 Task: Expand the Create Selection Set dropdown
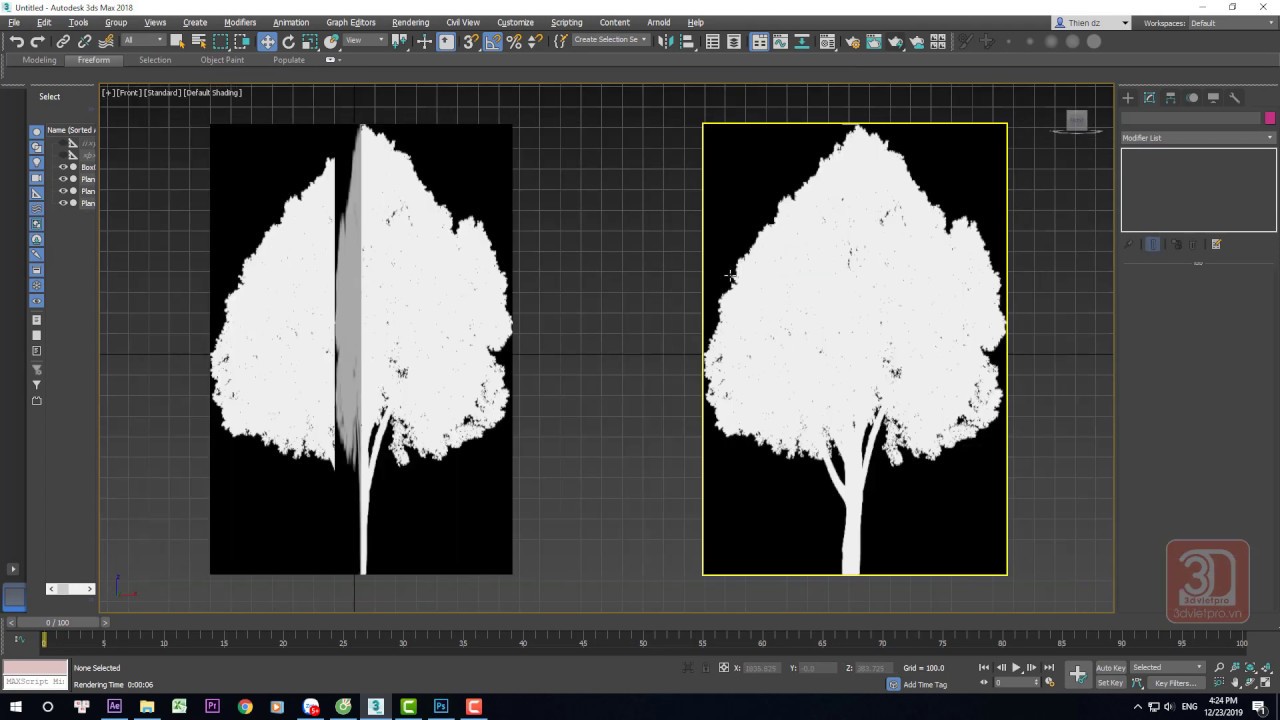pos(610,40)
